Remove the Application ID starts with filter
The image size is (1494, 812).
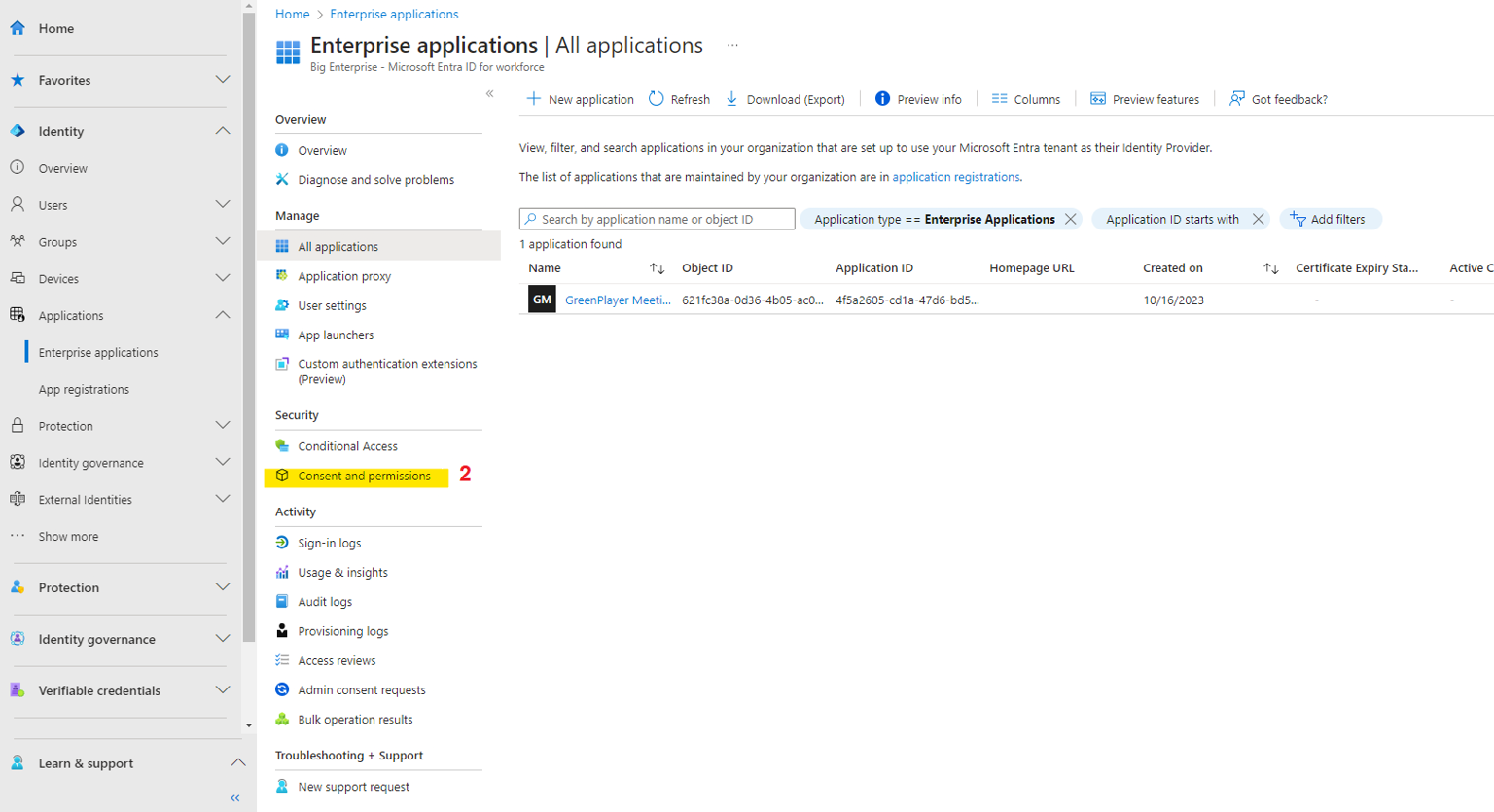point(1258,219)
